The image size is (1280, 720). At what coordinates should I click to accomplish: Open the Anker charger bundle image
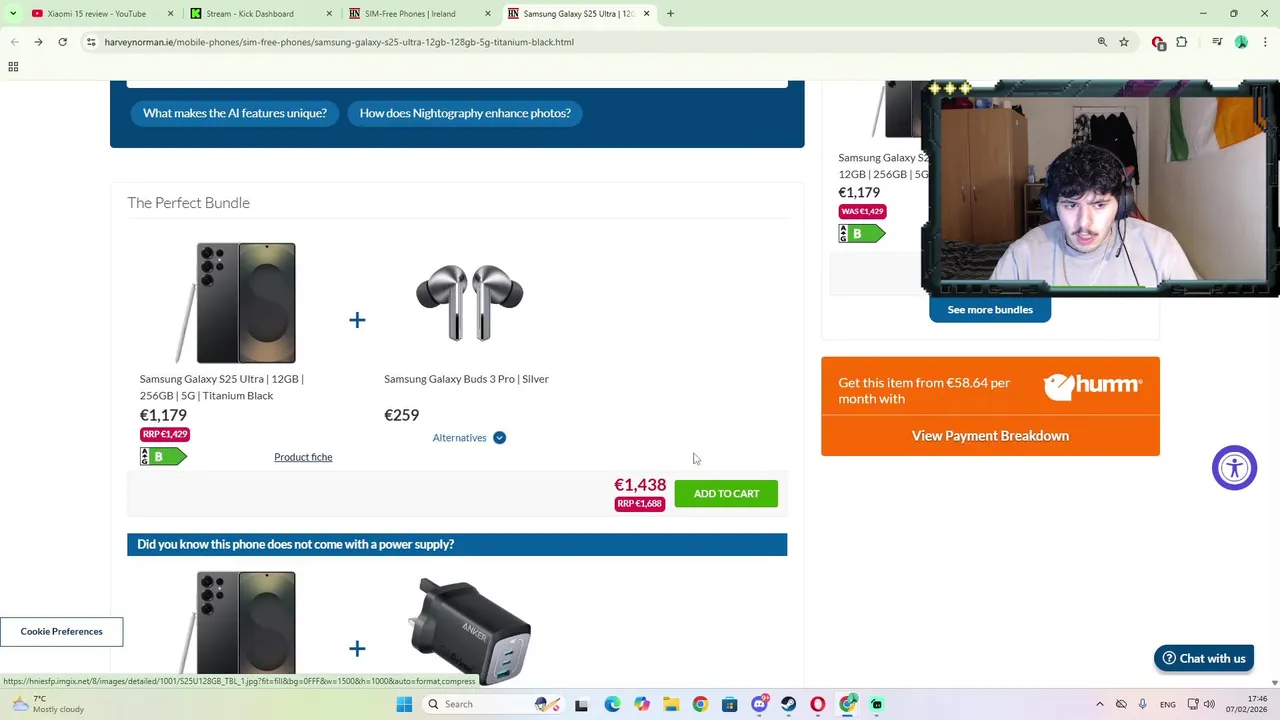[x=470, y=630]
